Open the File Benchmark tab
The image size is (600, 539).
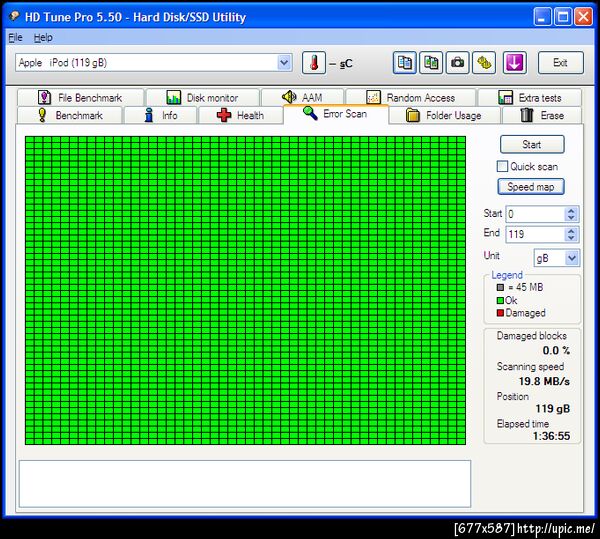point(80,98)
